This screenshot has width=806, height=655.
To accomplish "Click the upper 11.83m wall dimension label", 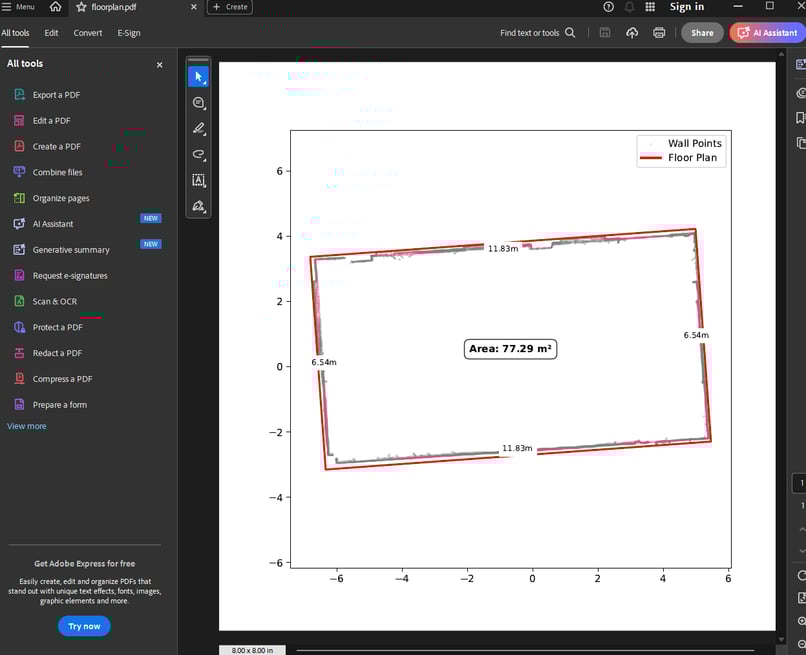I will pyautogui.click(x=503, y=249).
